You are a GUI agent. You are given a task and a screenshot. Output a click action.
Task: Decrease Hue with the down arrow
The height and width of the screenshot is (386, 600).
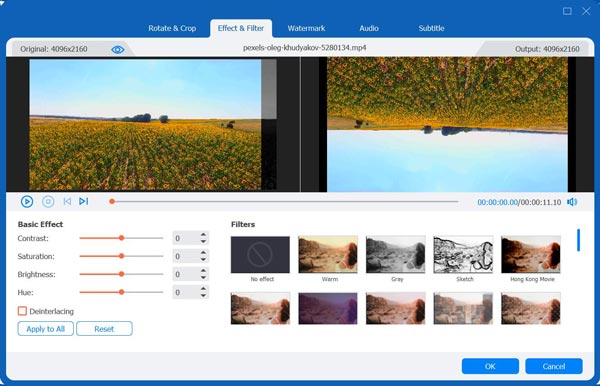coord(203,296)
